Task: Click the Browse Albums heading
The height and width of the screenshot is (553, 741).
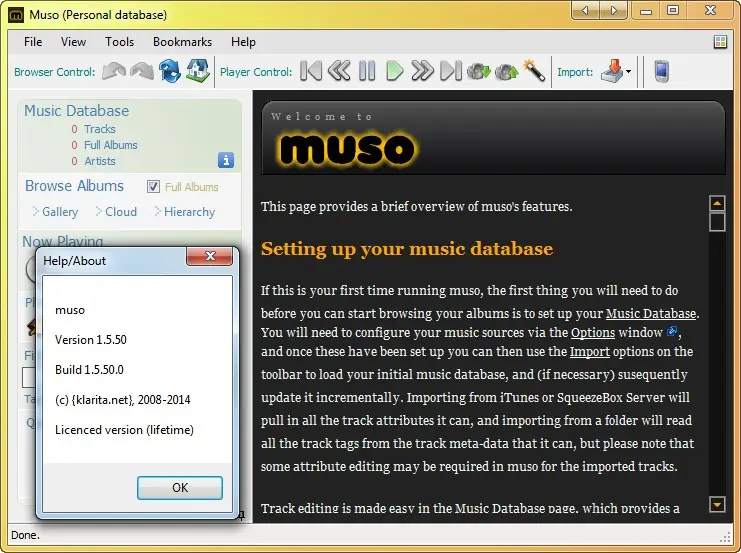Action: point(74,186)
